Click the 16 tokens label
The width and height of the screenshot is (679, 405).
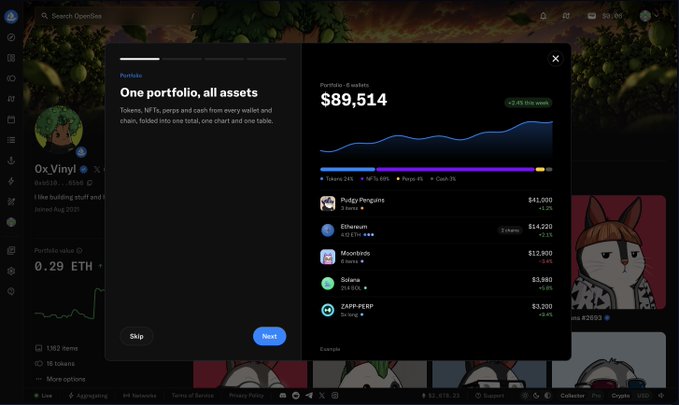click(60, 363)
